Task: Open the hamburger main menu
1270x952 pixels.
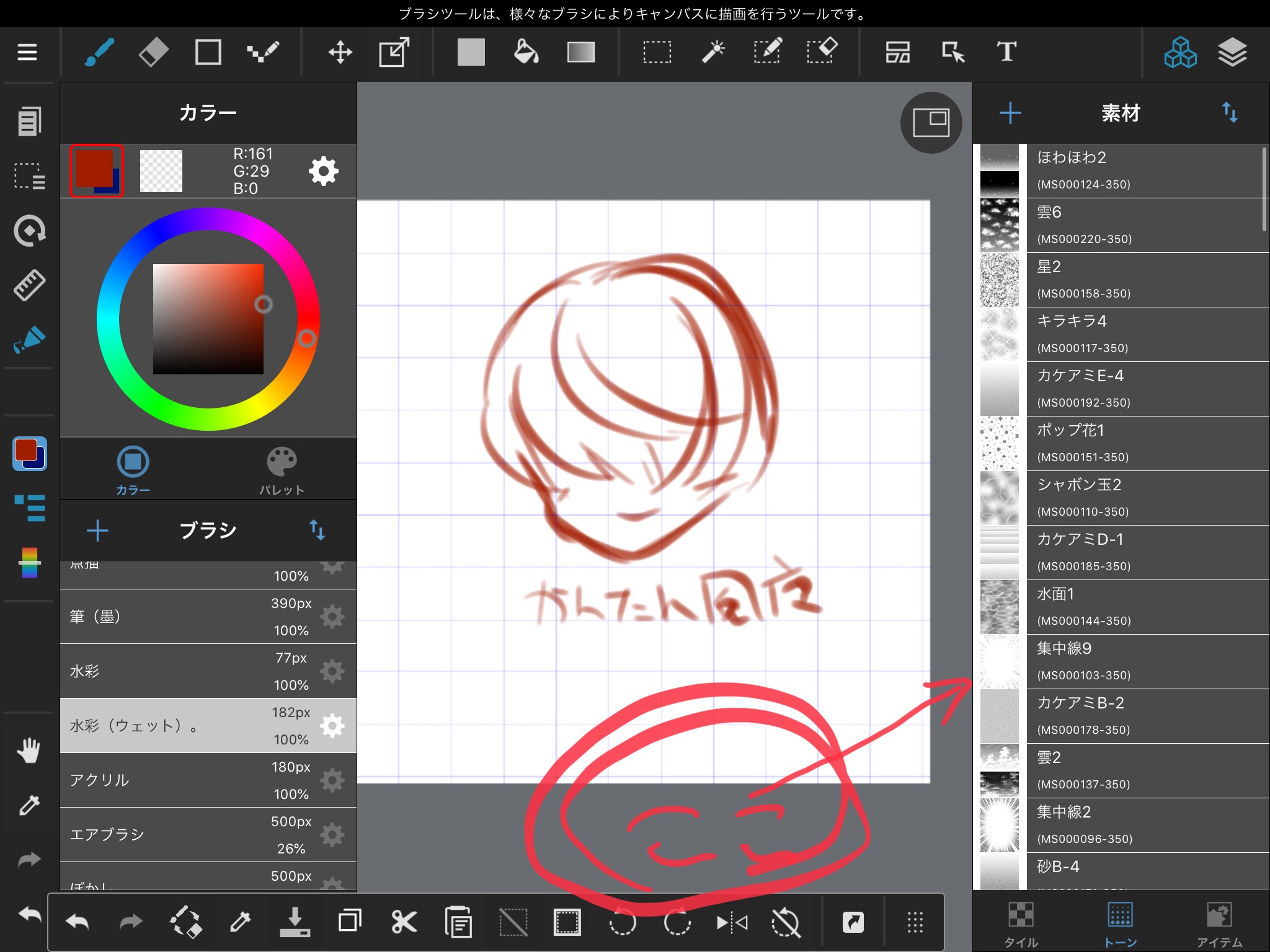Action: tap(27, 52)
